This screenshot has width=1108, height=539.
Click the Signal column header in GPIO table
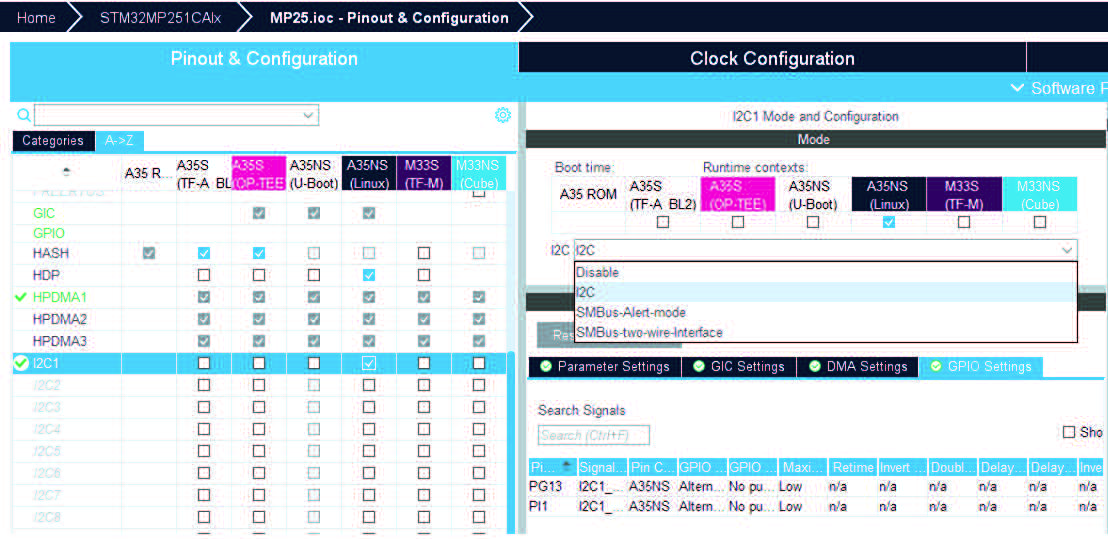(602, 467)
